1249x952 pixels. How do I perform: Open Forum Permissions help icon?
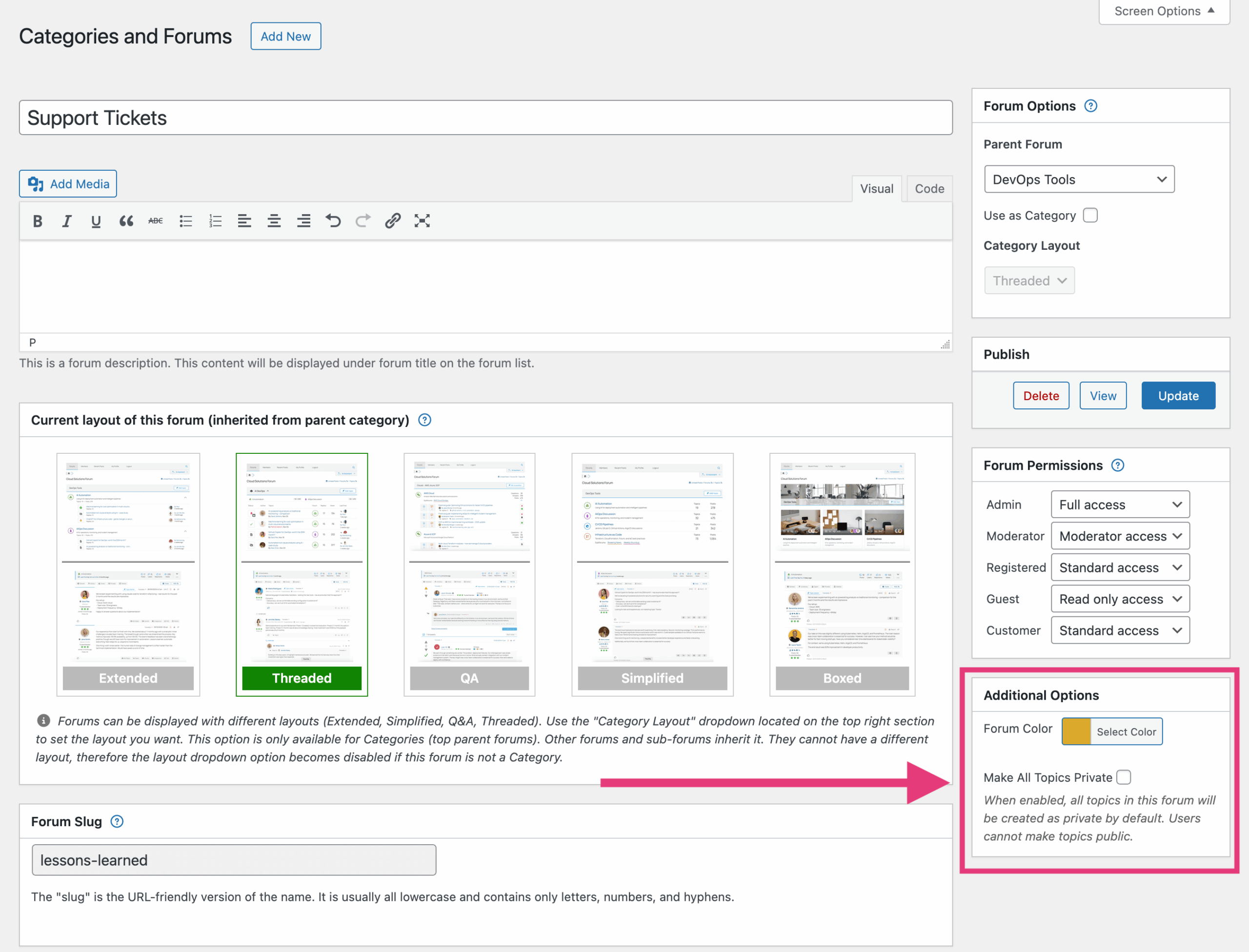click(x=1117, y=465)
